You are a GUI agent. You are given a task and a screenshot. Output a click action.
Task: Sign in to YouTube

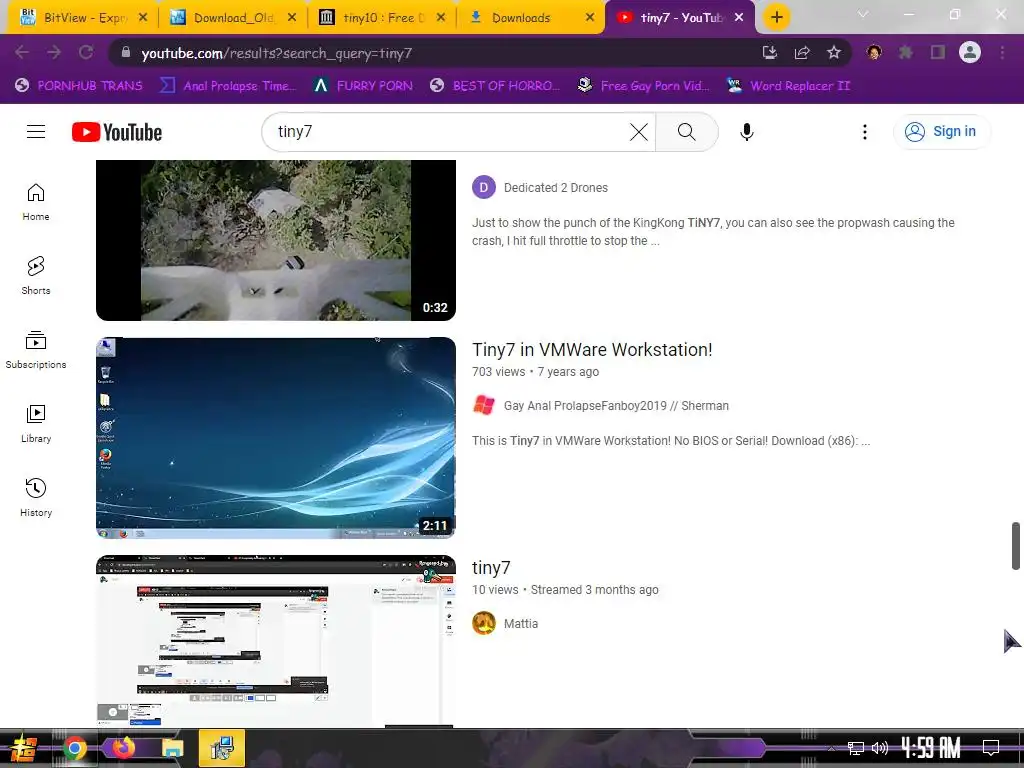point(941,132)
